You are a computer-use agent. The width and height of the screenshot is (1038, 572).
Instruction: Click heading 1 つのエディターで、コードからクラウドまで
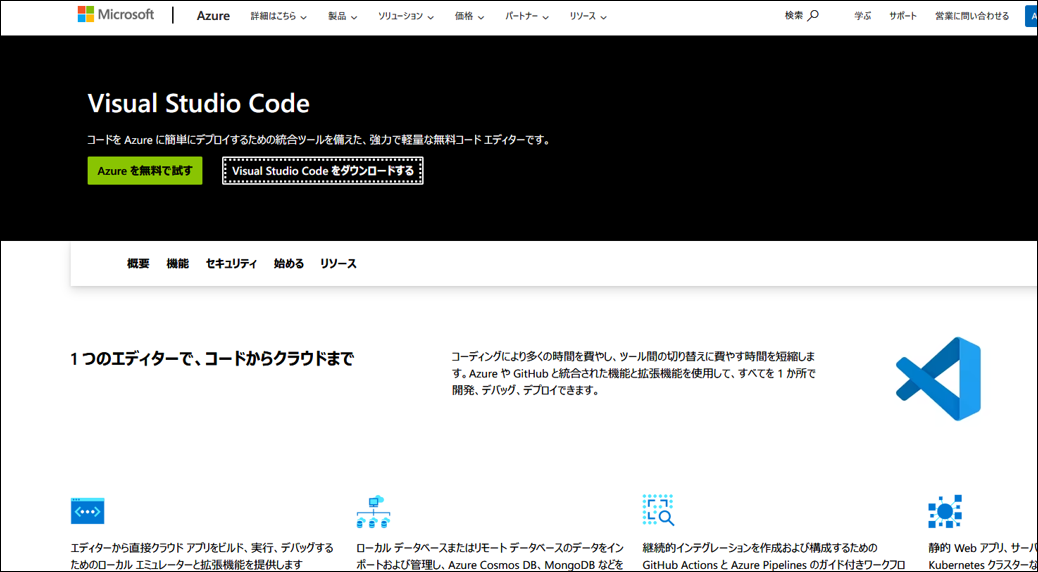[212, 359]
